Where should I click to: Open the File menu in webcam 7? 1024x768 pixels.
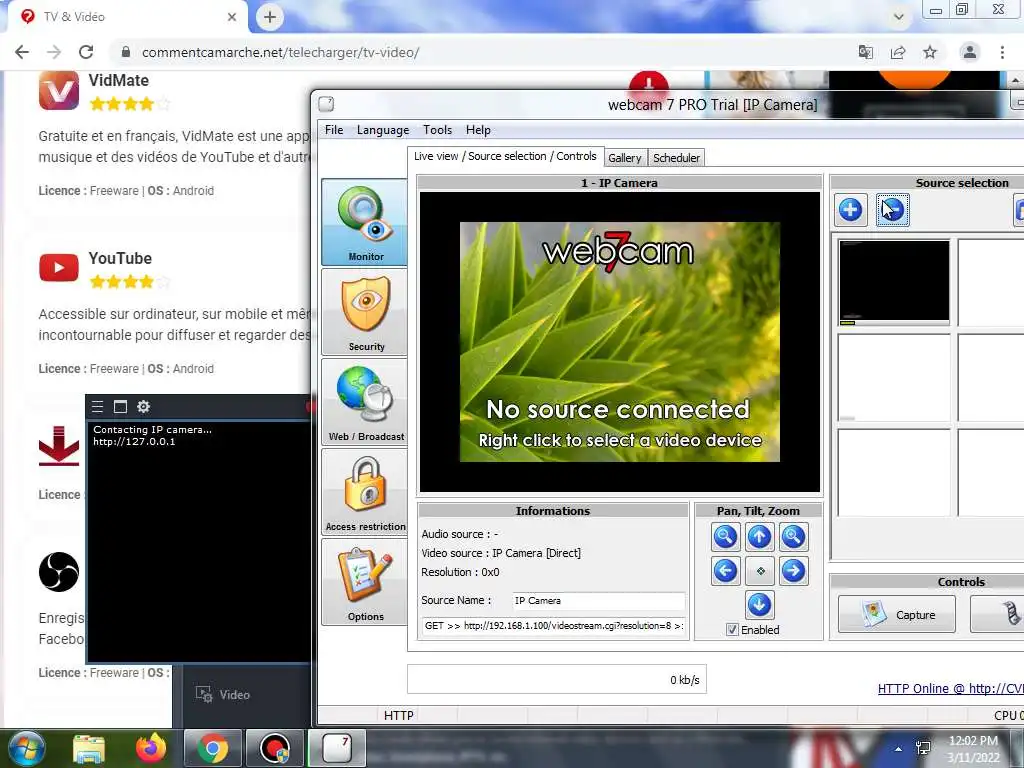point(334,130)
